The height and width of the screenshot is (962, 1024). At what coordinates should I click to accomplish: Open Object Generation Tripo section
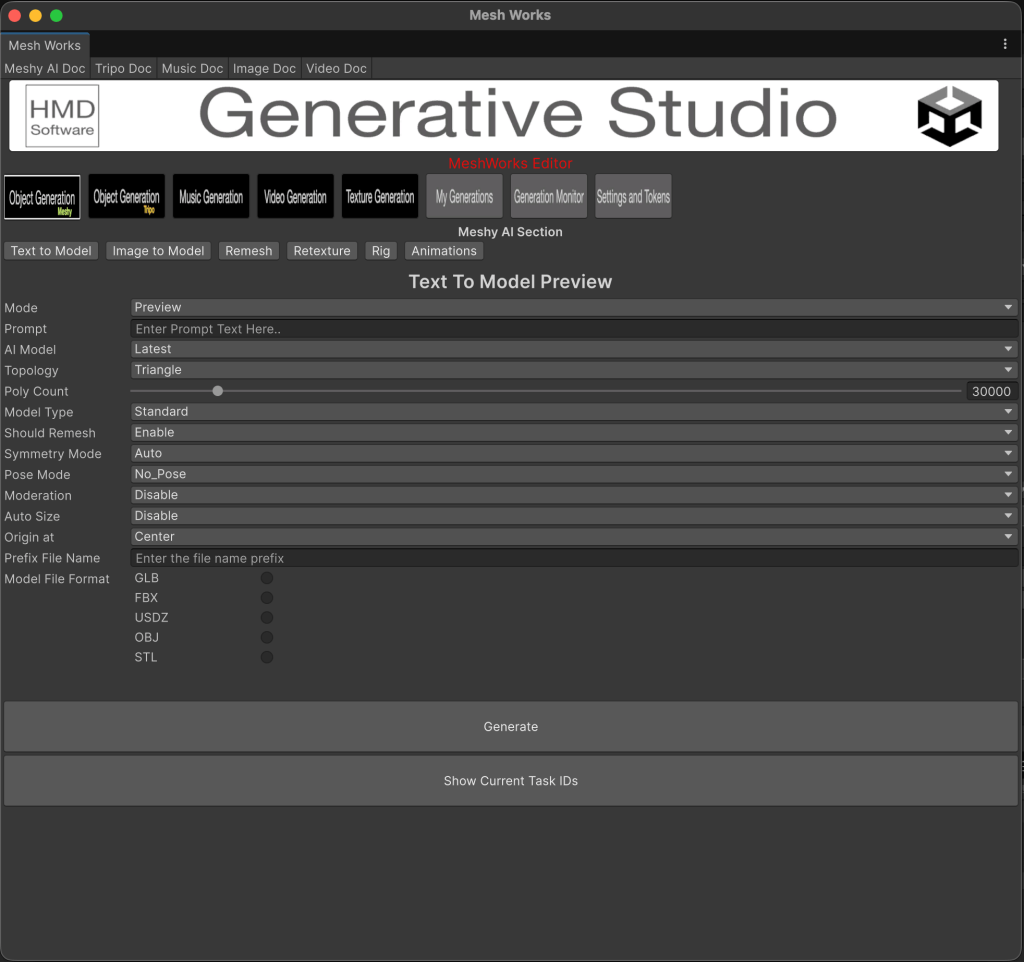(x=127, y=197)
